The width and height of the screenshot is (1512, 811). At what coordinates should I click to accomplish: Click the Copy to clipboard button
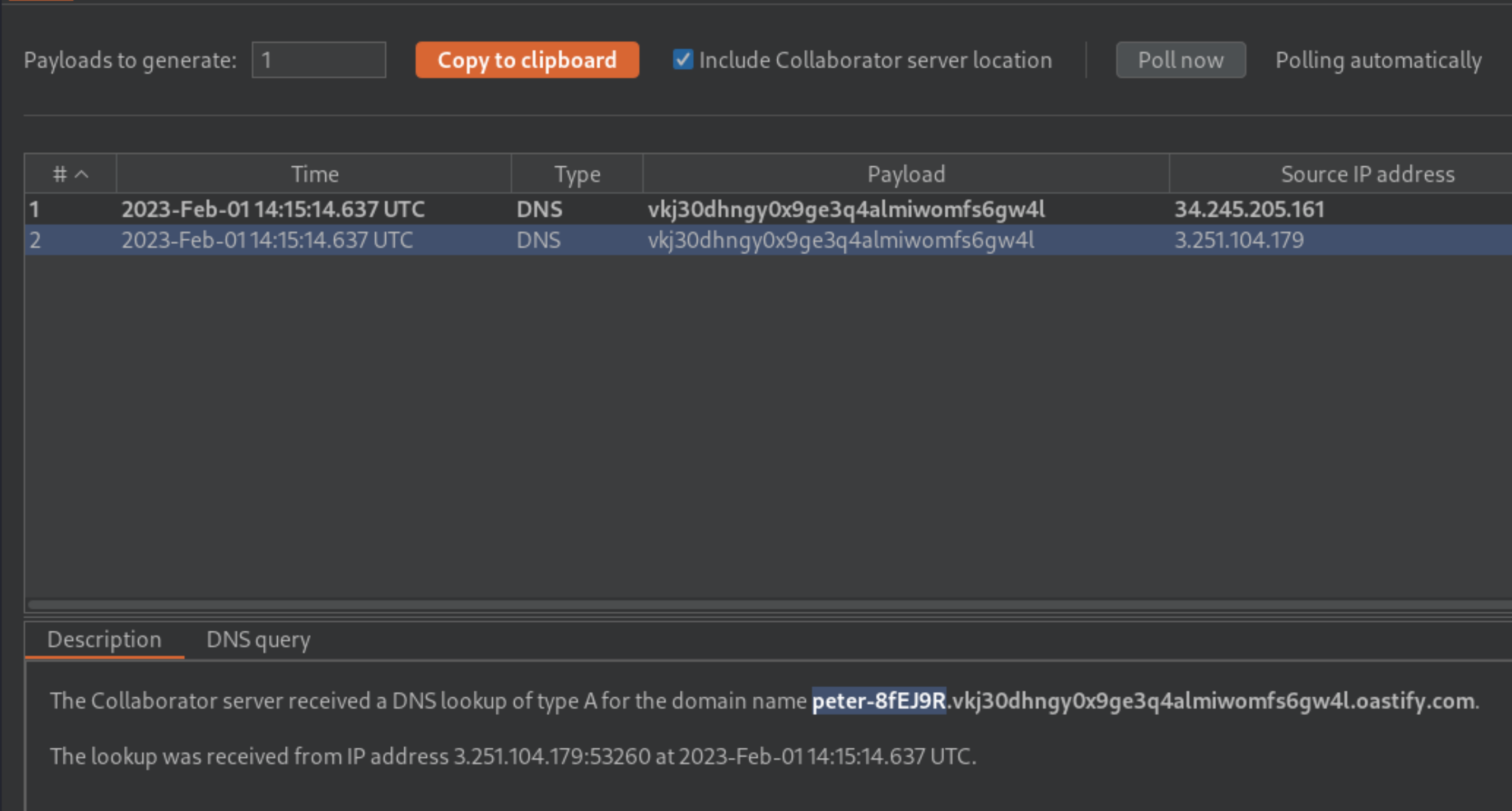click(527, 60)
